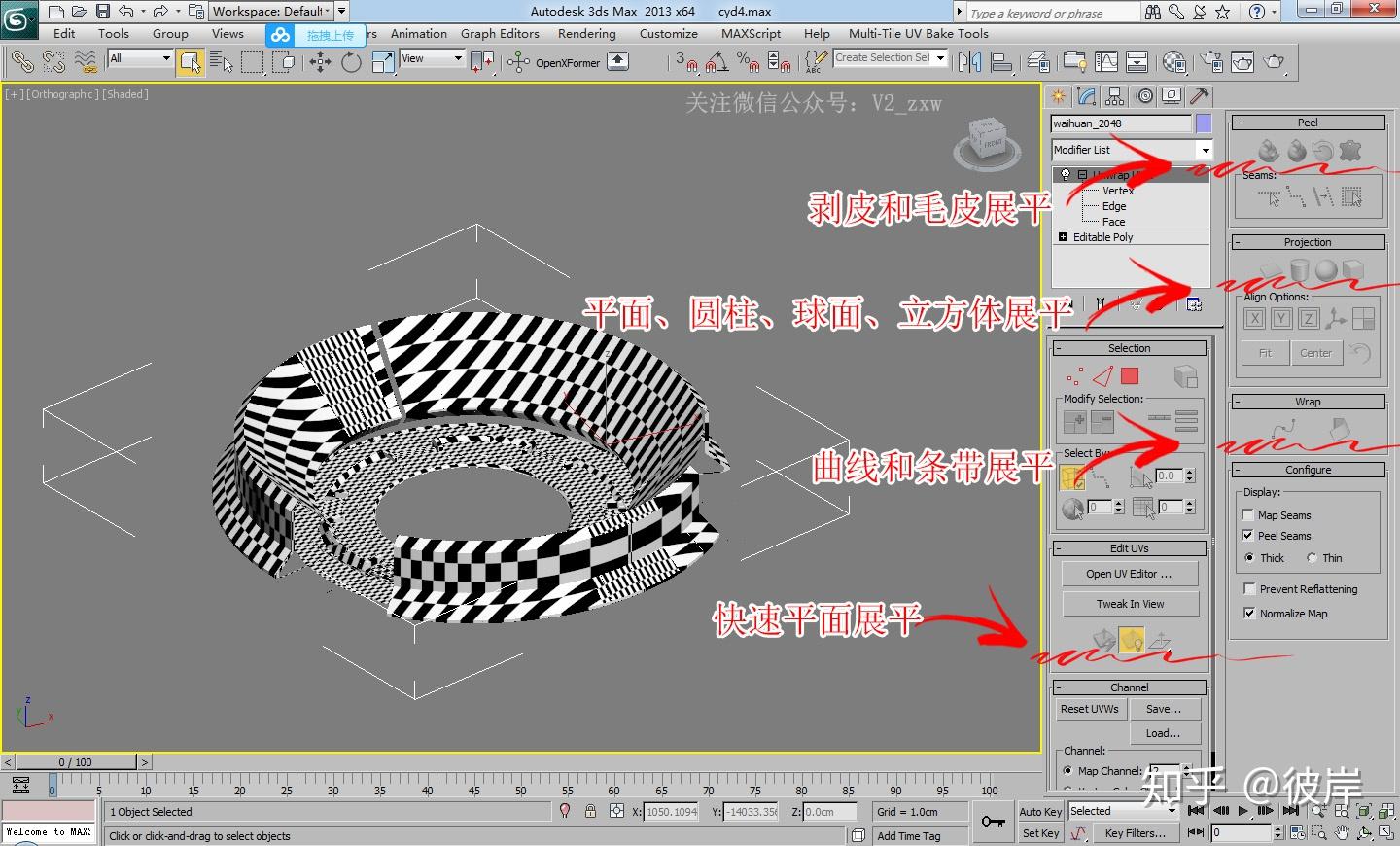Image resolution: width=1400 pixels, height=846 pixels.
Task: Open the reference coordinate View dropdown
Action: click(432, 58)
